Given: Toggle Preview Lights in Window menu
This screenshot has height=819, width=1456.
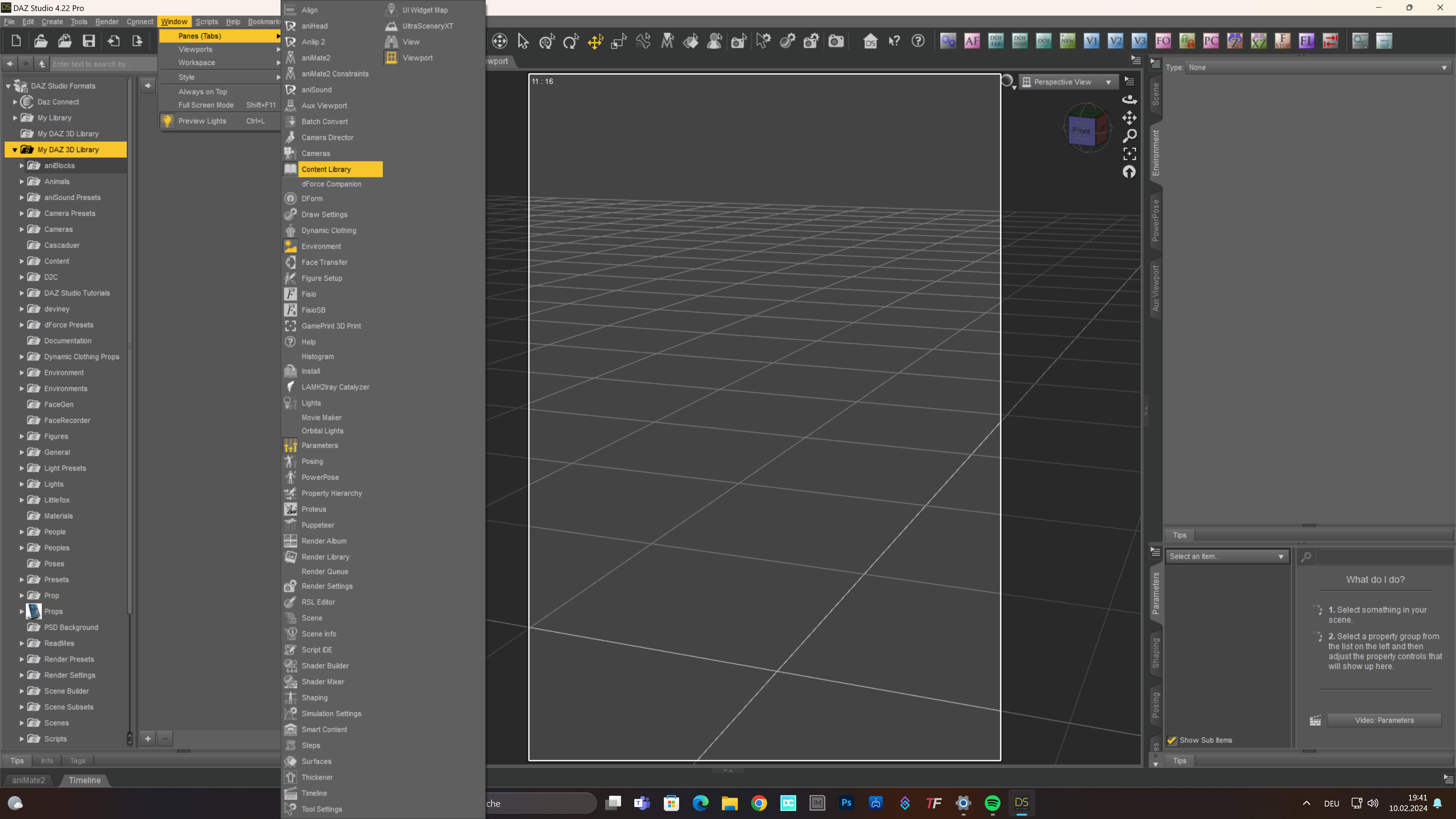Looking at the screenshot, I should click(x=202, y=121).
